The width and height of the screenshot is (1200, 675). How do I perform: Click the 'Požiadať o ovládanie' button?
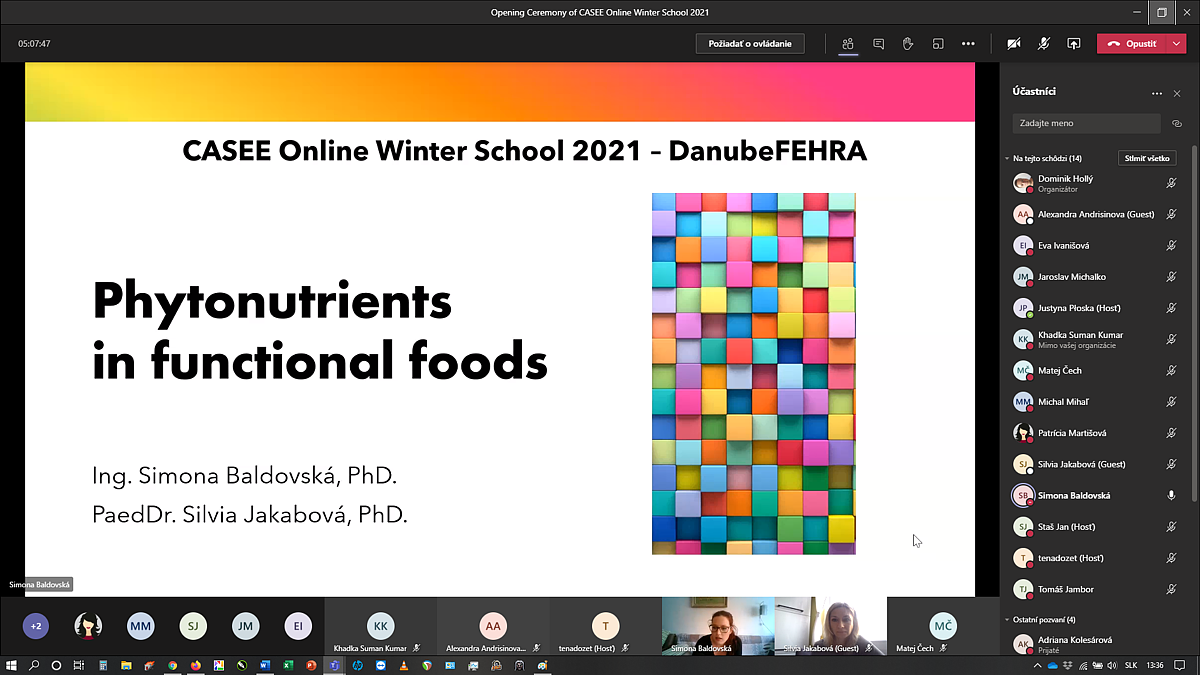click(750, 44)
